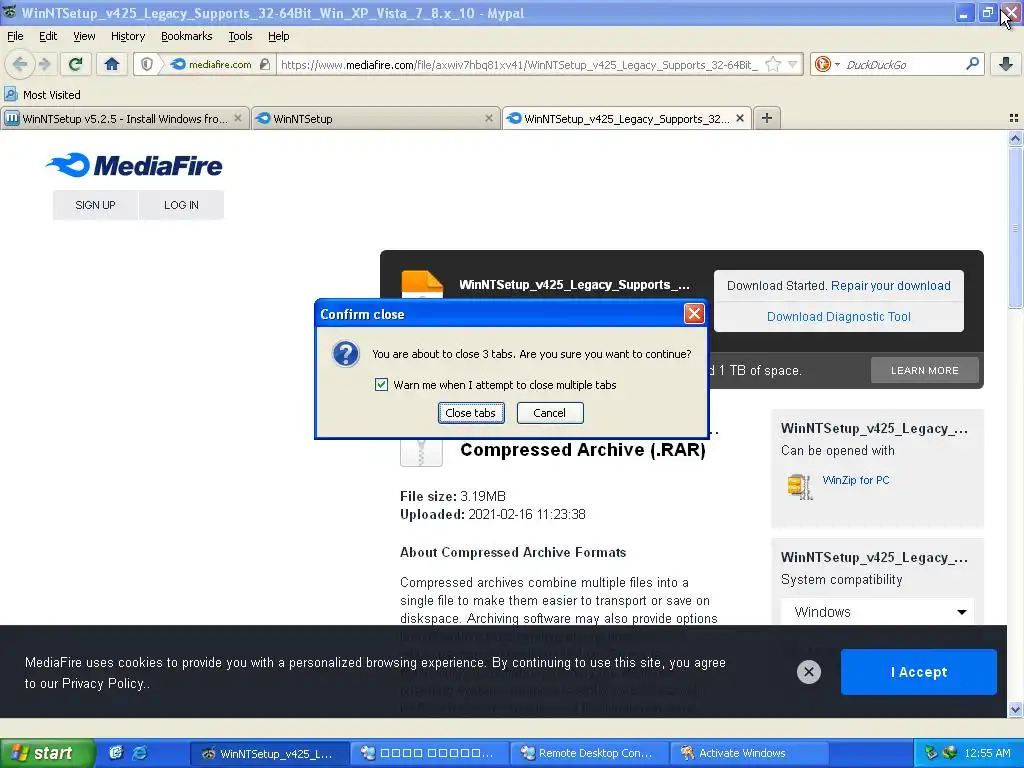Screen dimensions: 1024x768
Task: Select the WinNTSetup_v425 Mypal taskbar button
Action: click(269, 753)
